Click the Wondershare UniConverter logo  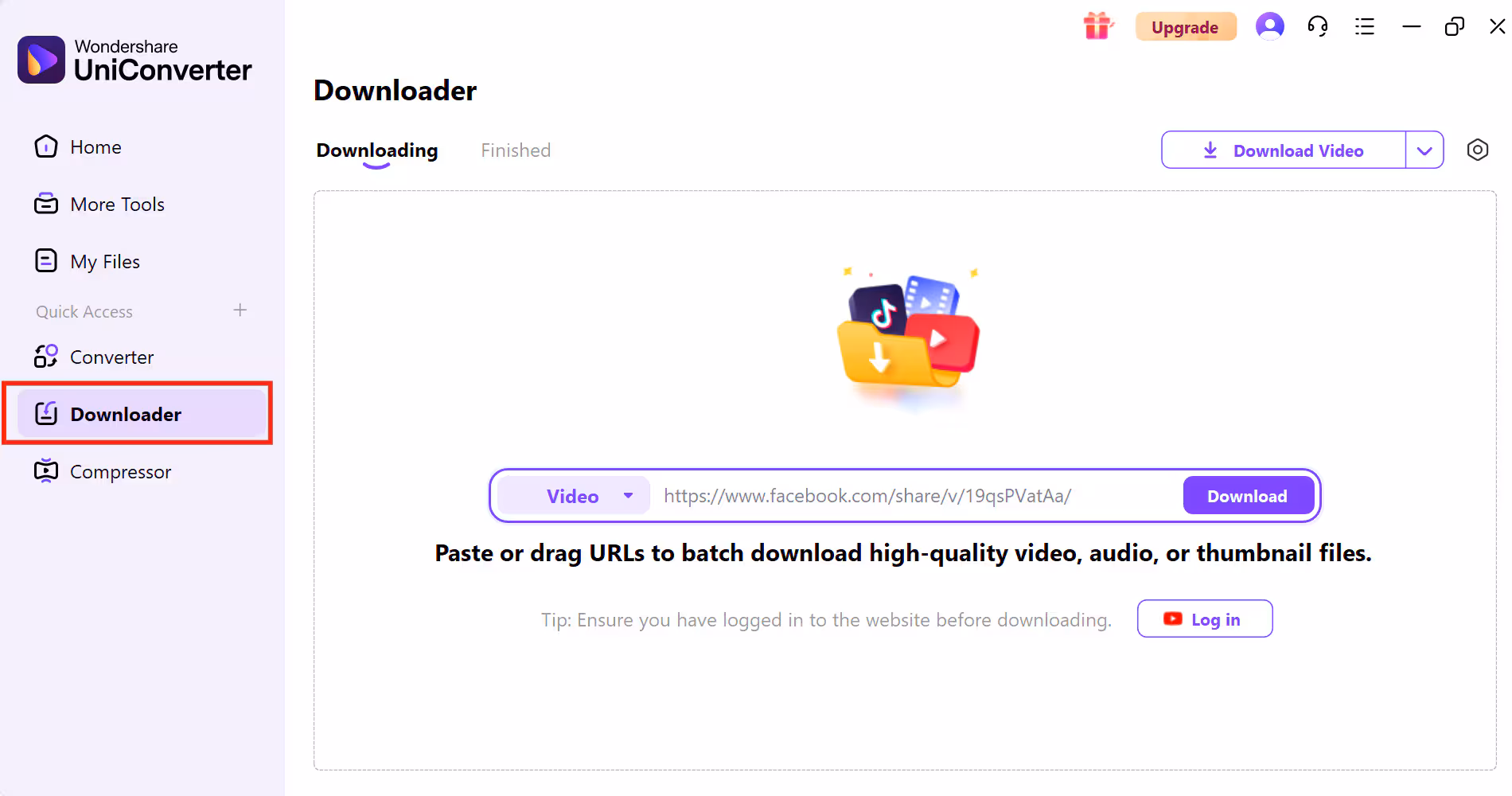pyautogui.click(x=134, y=60)
